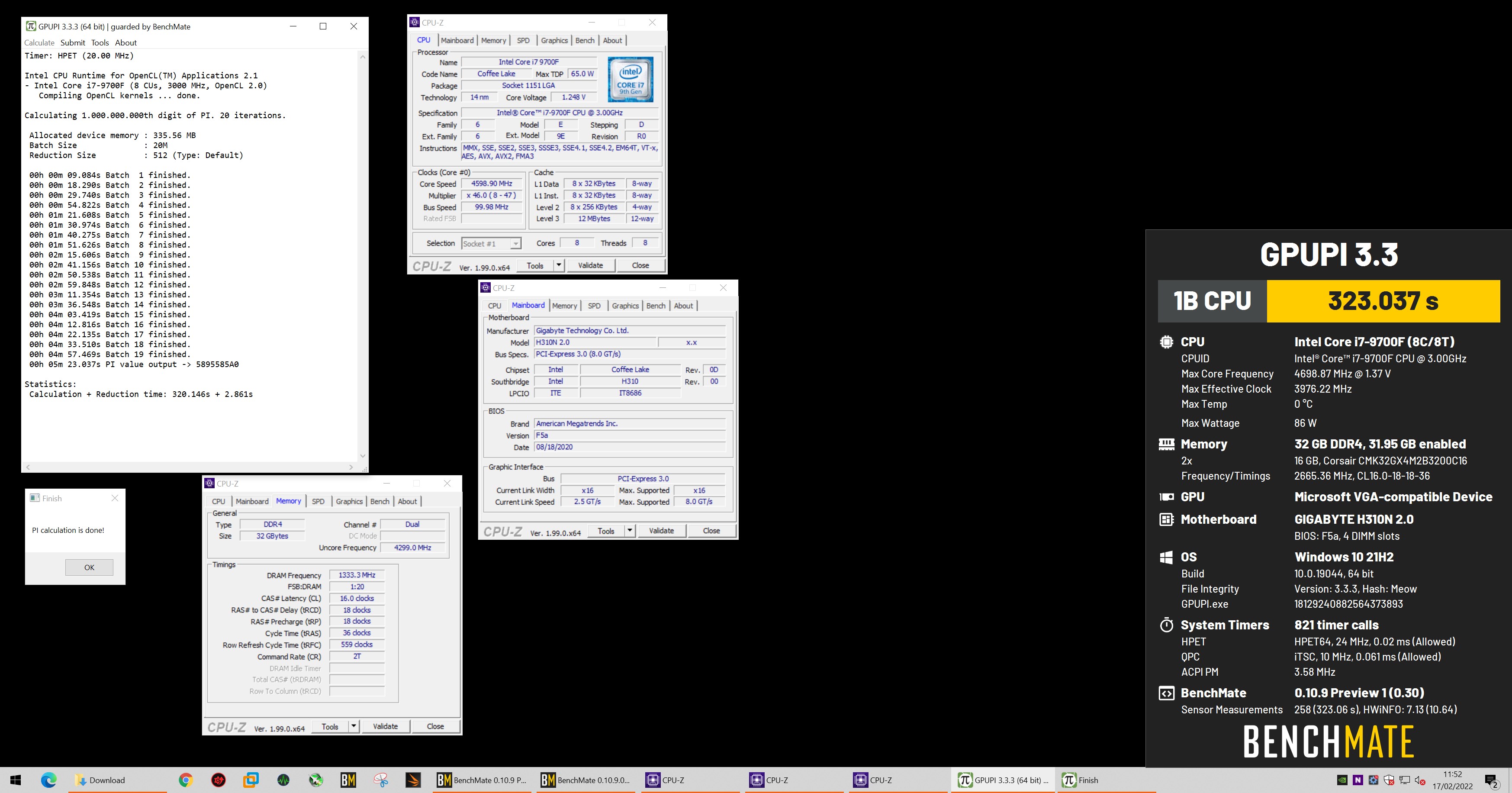Viewport: 1512px width, 793px height.
Task: Click Validate in motherboard CPU-Z window
Action: click(x=662, y=531)
